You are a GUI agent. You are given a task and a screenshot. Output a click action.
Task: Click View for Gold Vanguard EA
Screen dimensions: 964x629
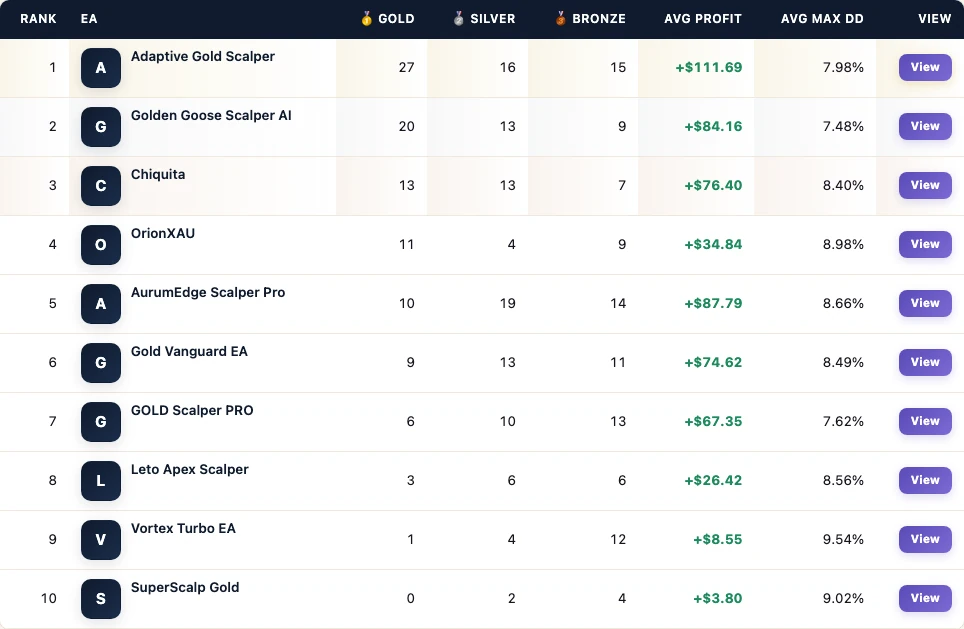925,362
